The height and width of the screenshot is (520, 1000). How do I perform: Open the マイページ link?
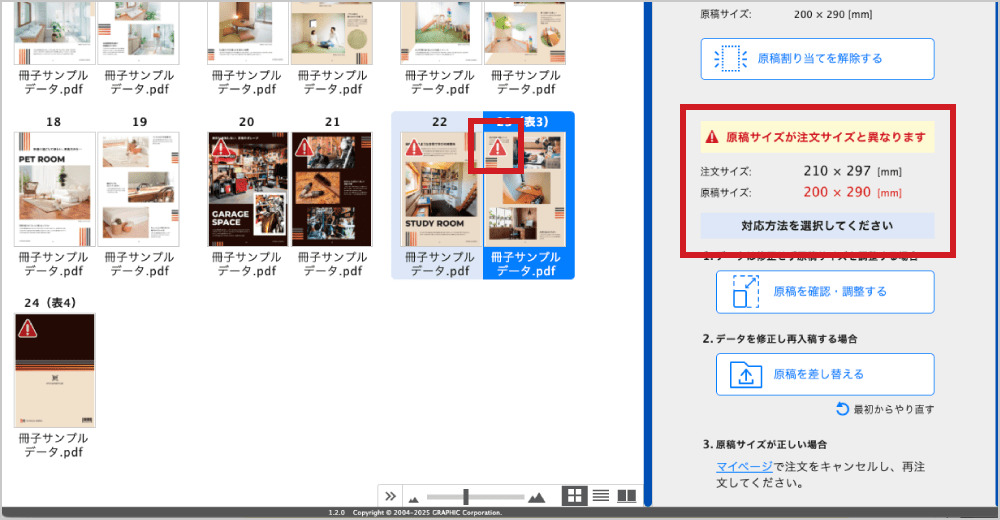pyautogui.click(x=743, y=466)
